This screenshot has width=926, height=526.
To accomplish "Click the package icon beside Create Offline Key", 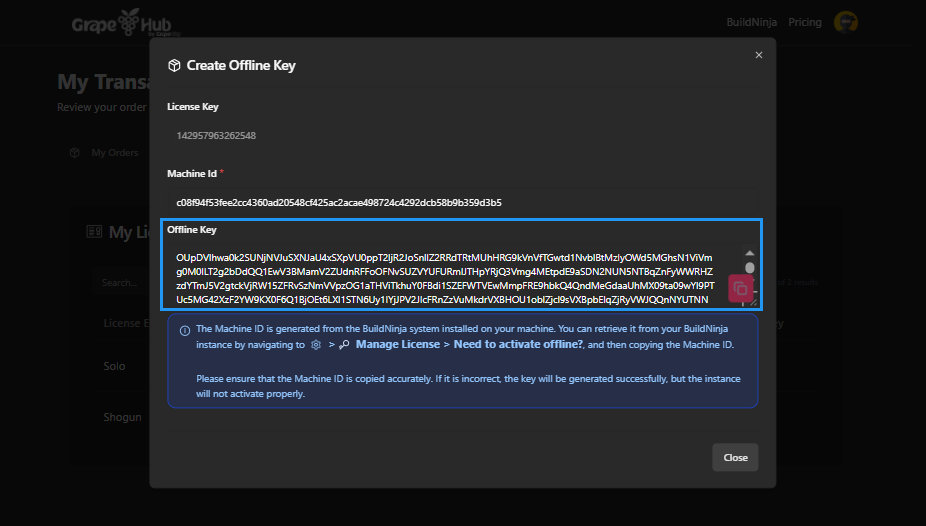I will click(174, 66).
